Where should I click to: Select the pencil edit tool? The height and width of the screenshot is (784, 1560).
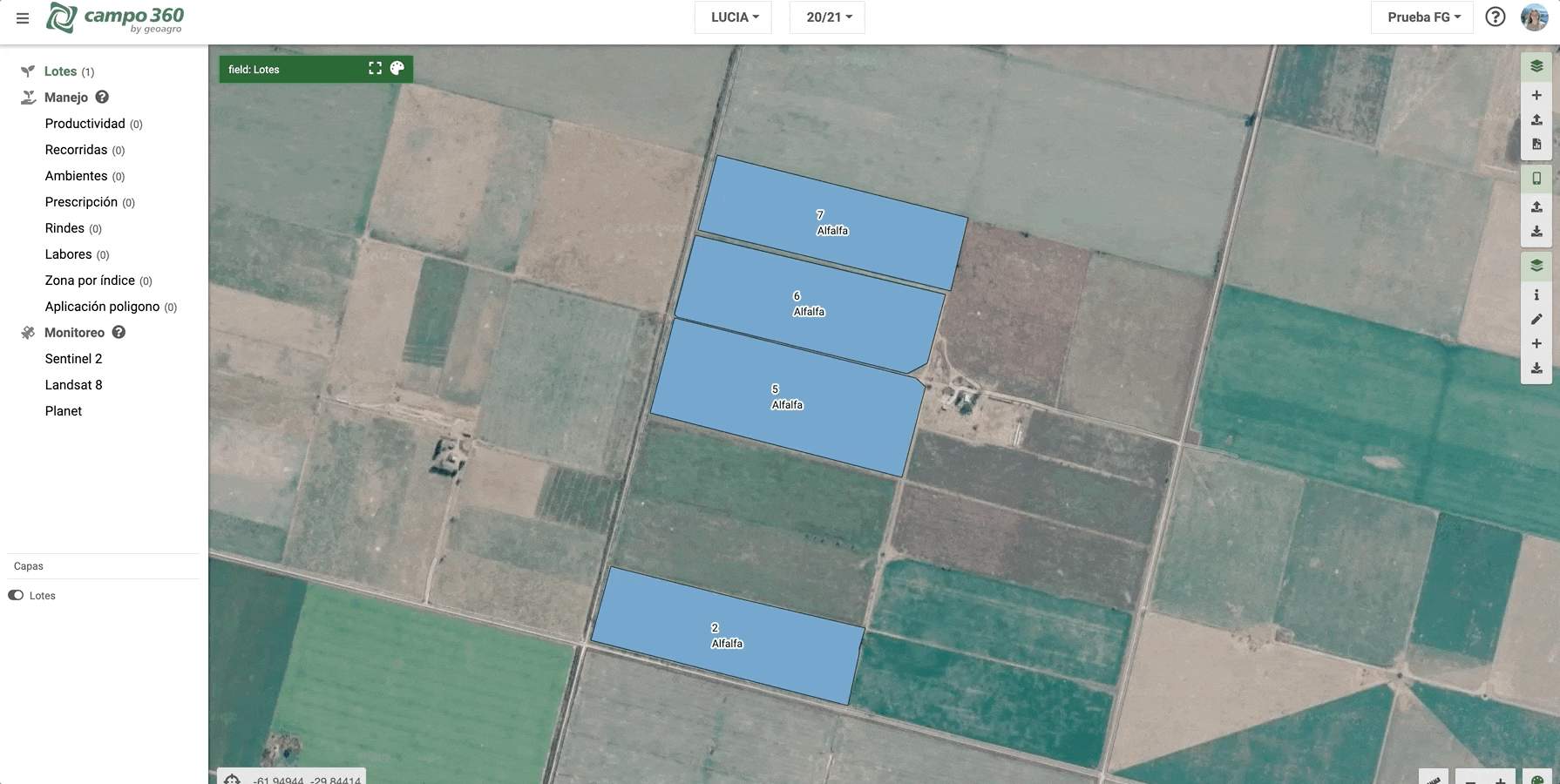coord(1536,320)
